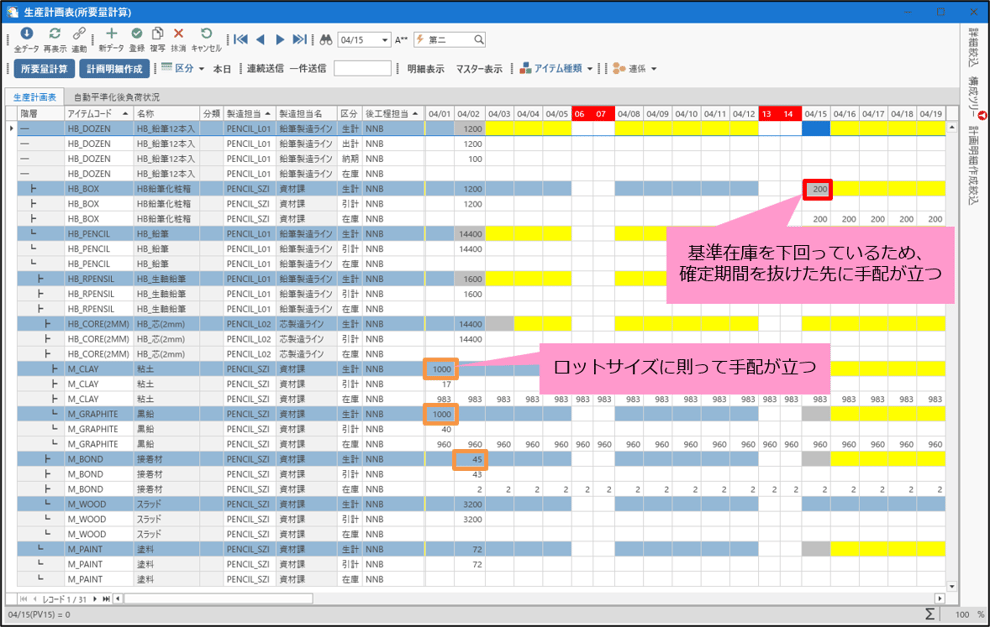990x627 pixels.
Task: Click the input field beside 一件送信
Action: pyautogui.click(x=362, y=69)
